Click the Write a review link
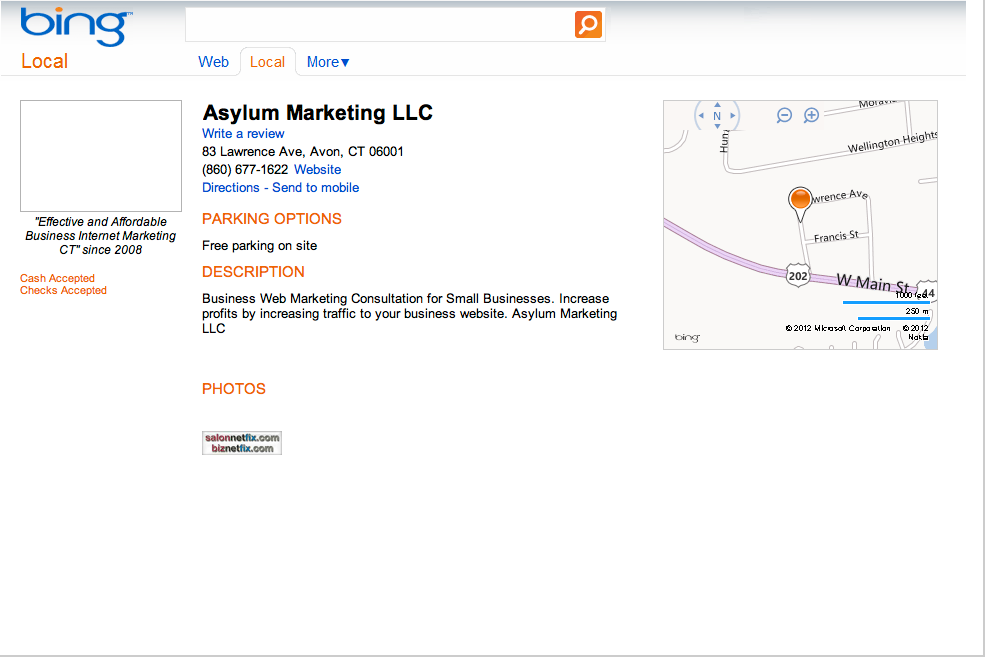990x663 pixels. [243, 134]
